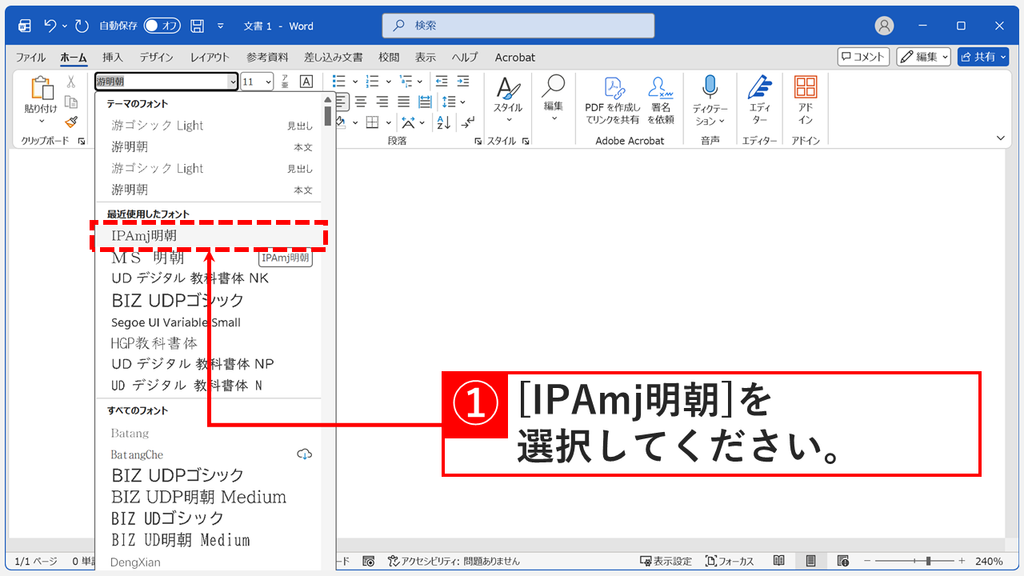Viewport: 1024px width, 576px height.
Task: Click the character border A icon
Action: (306, 82)
